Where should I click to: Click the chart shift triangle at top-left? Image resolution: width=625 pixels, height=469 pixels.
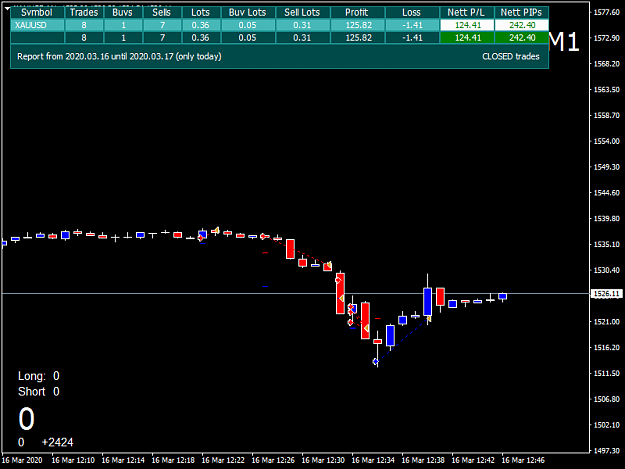[7, 8]
